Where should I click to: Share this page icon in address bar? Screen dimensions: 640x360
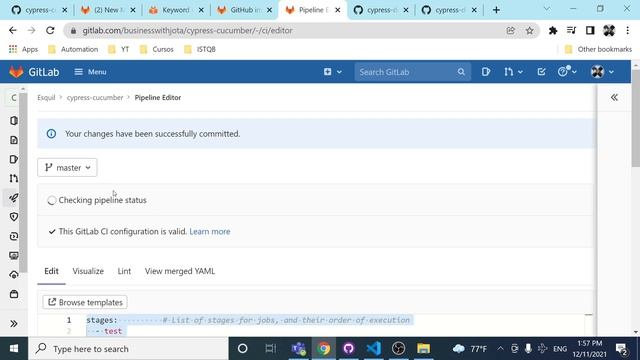point(511,31)
